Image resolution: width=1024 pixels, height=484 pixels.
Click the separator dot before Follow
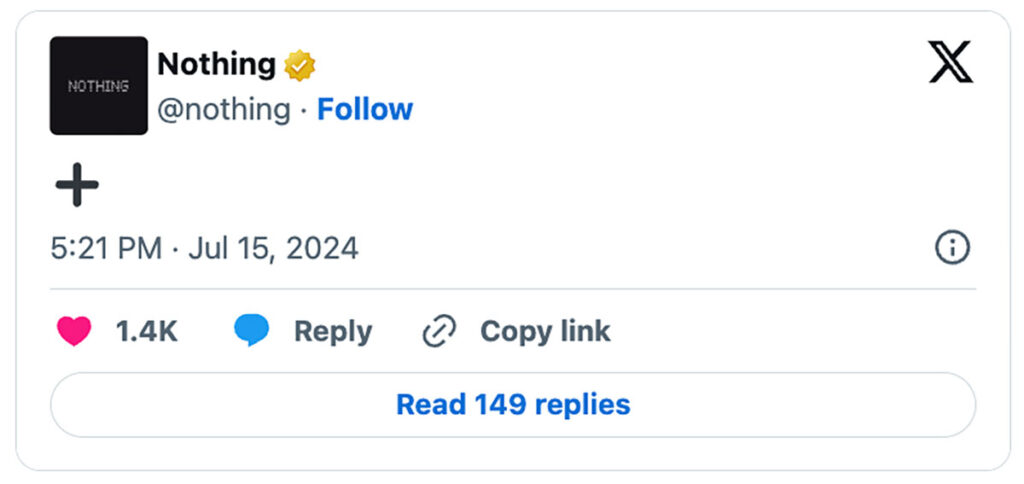coord(304,110)
